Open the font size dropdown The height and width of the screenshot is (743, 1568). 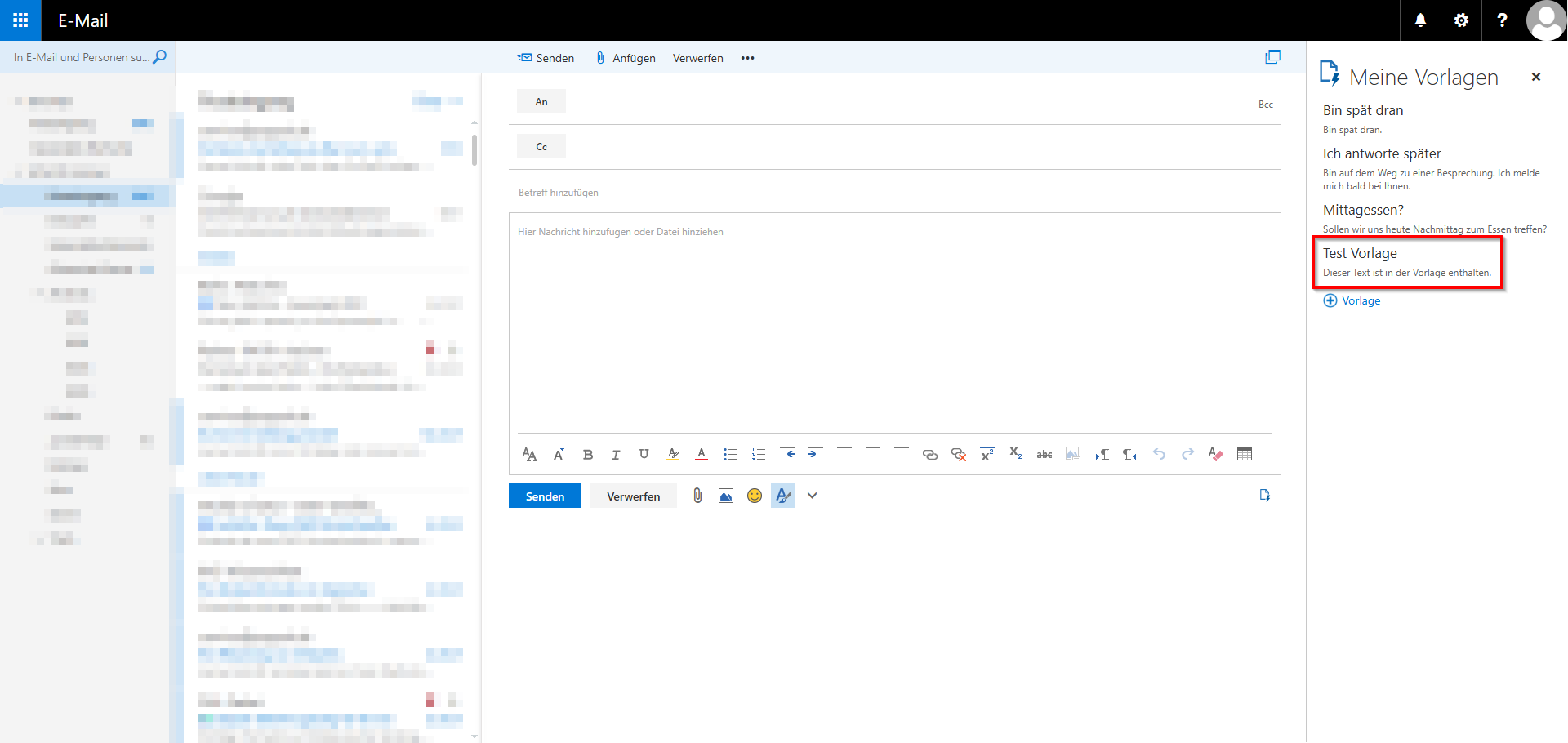click(529, 455)
